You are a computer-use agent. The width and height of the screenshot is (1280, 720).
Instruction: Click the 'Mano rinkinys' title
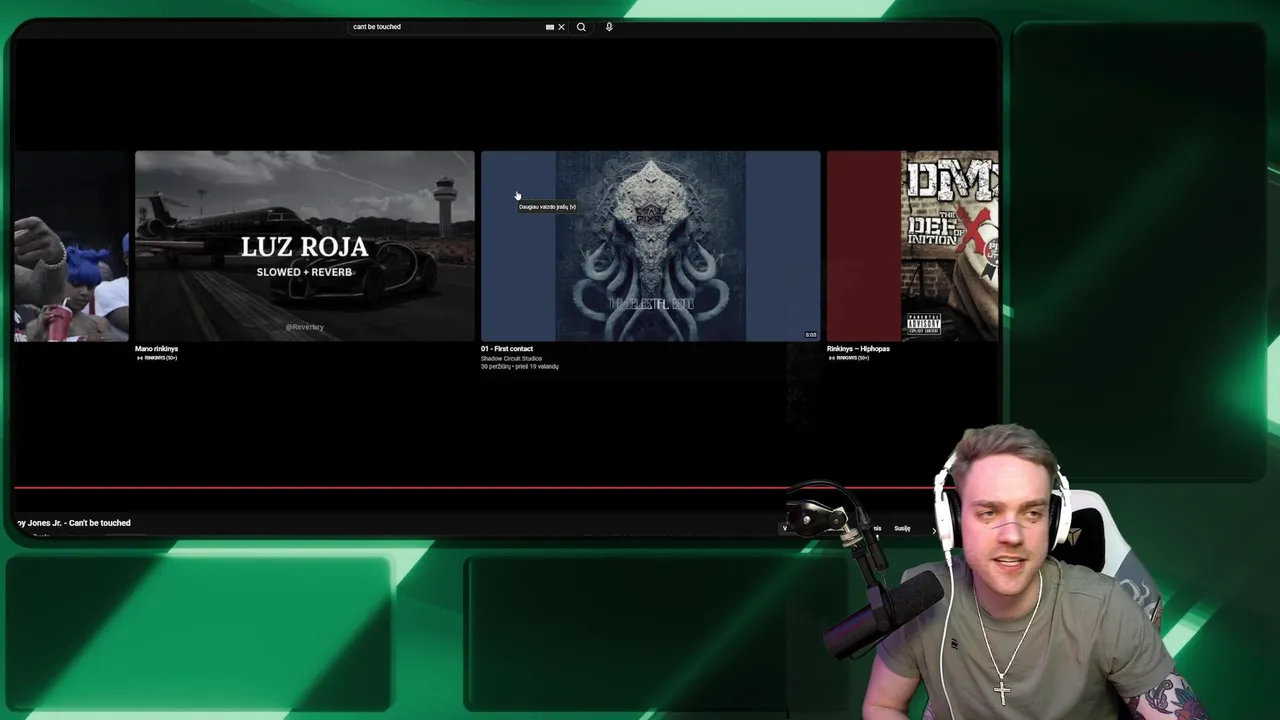157,349
